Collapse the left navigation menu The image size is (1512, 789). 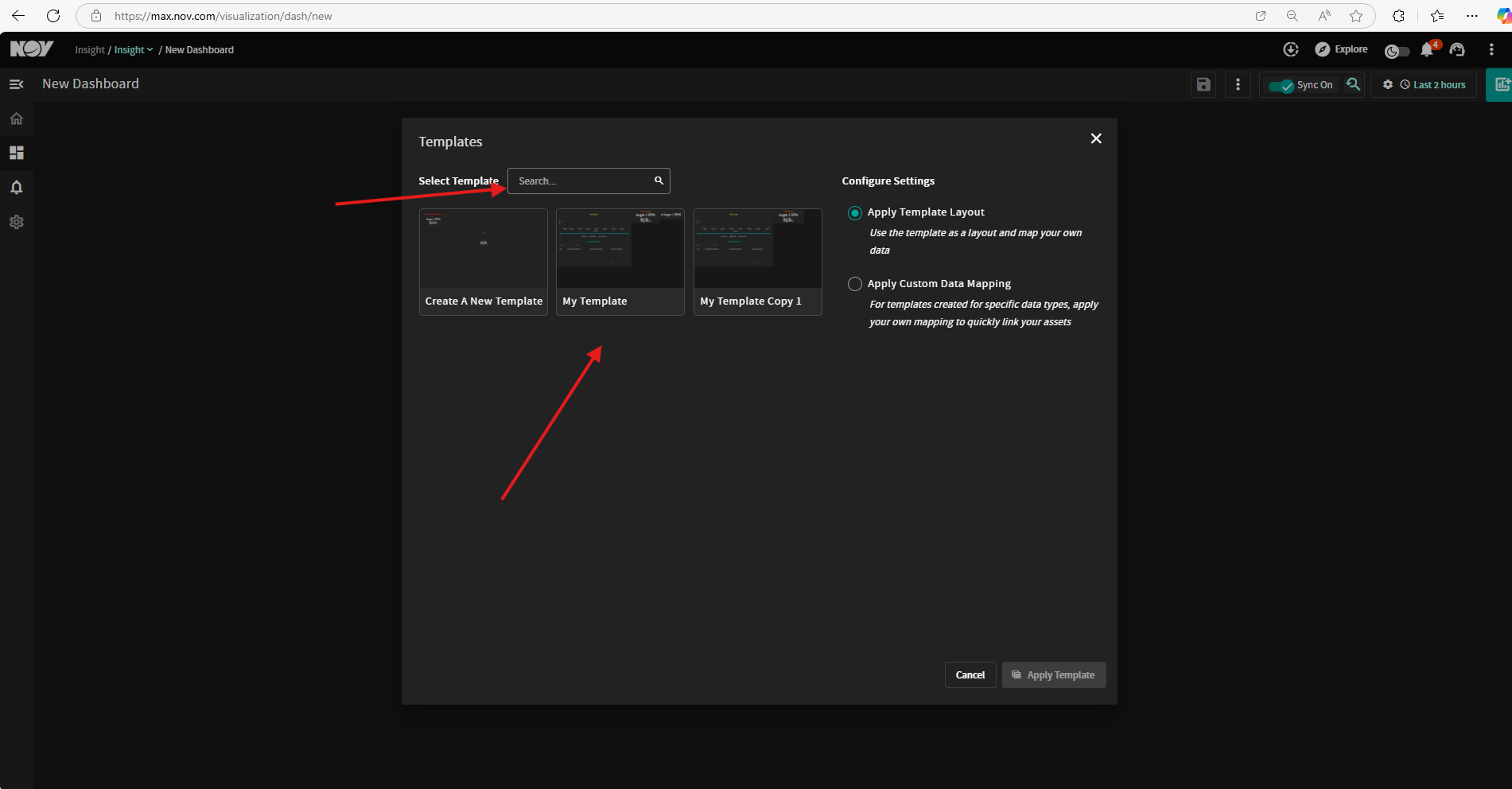pos(16,84)
